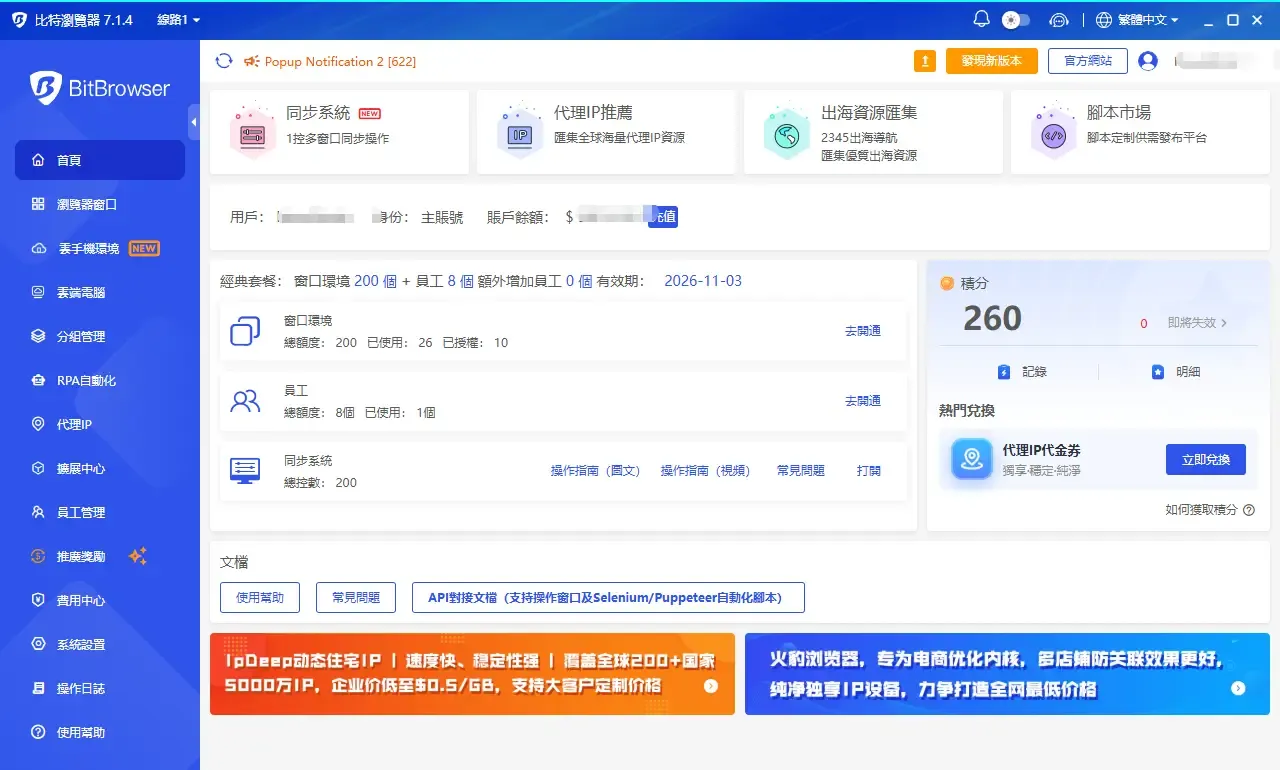Click the 積分 coin icon

(x=947, y=284)
